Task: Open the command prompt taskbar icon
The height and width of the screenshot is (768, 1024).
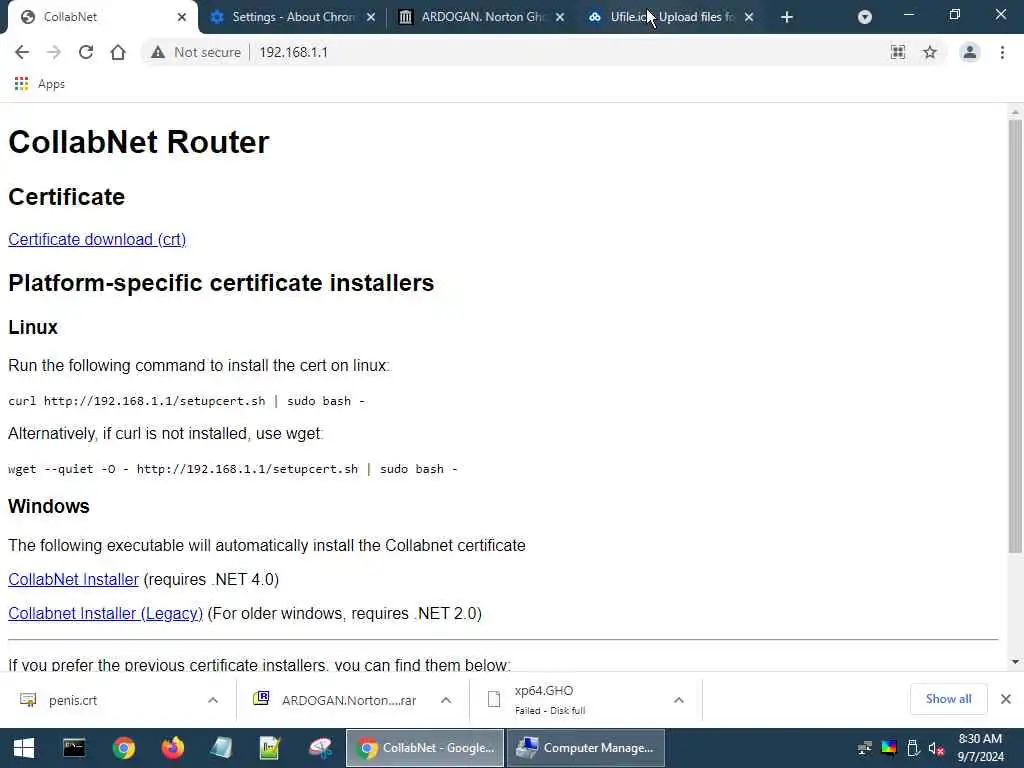Action: [x=74, y=748]
